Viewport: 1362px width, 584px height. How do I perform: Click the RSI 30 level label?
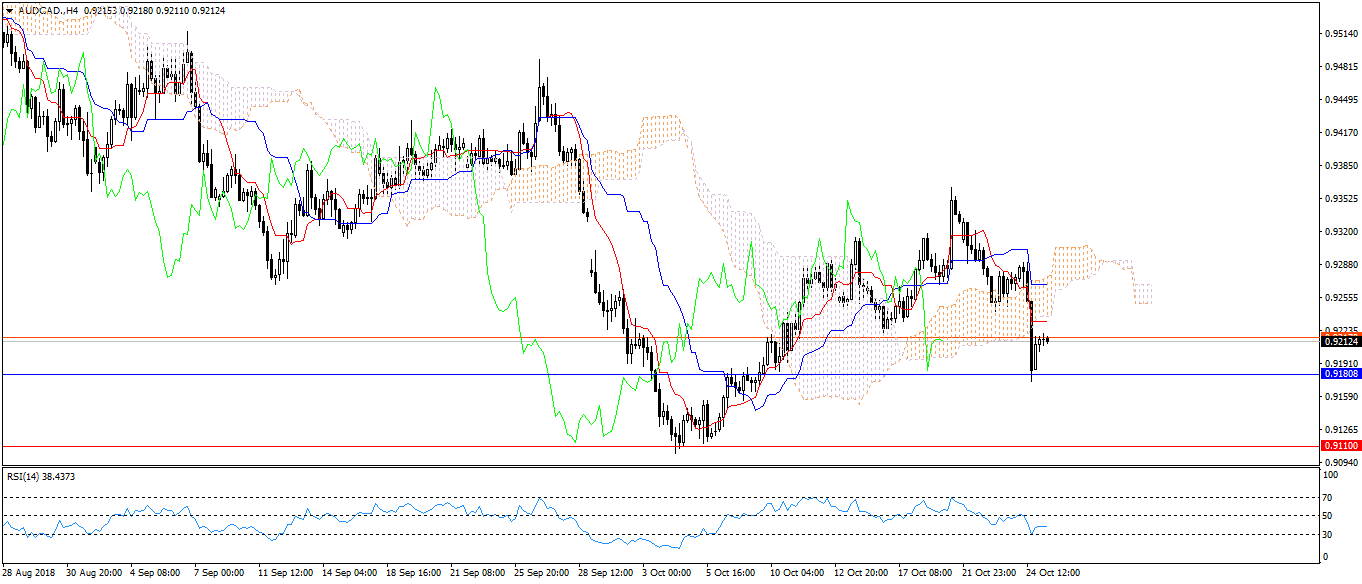(x=1327, y=535)
